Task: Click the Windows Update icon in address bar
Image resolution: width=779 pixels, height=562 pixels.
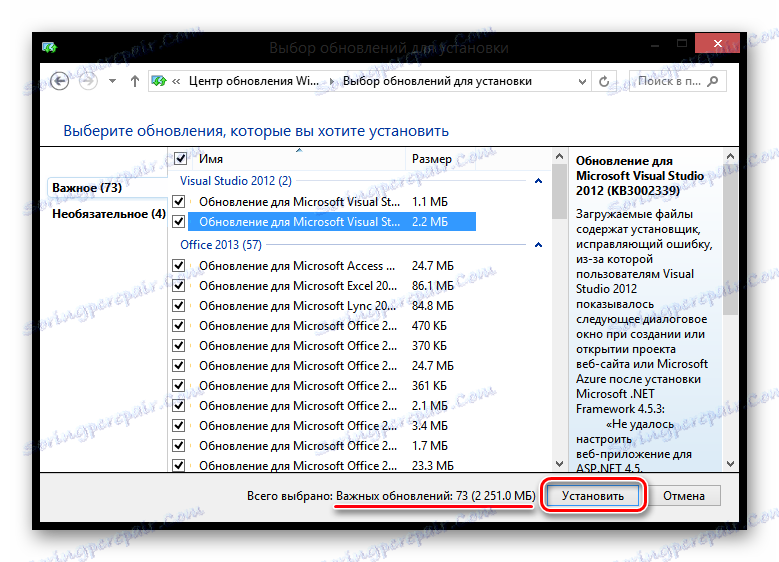Action: pos(159,81)
